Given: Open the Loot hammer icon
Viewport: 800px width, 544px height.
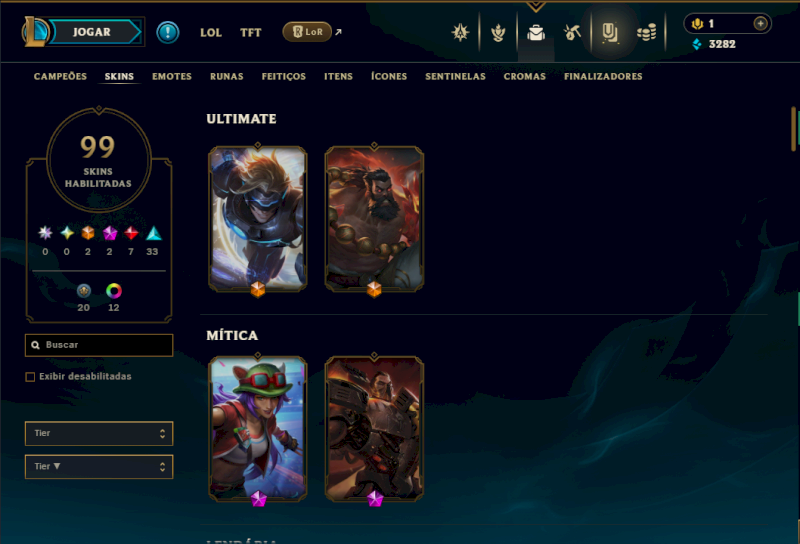Looking at the screenshot, I should tap(572, 33).
